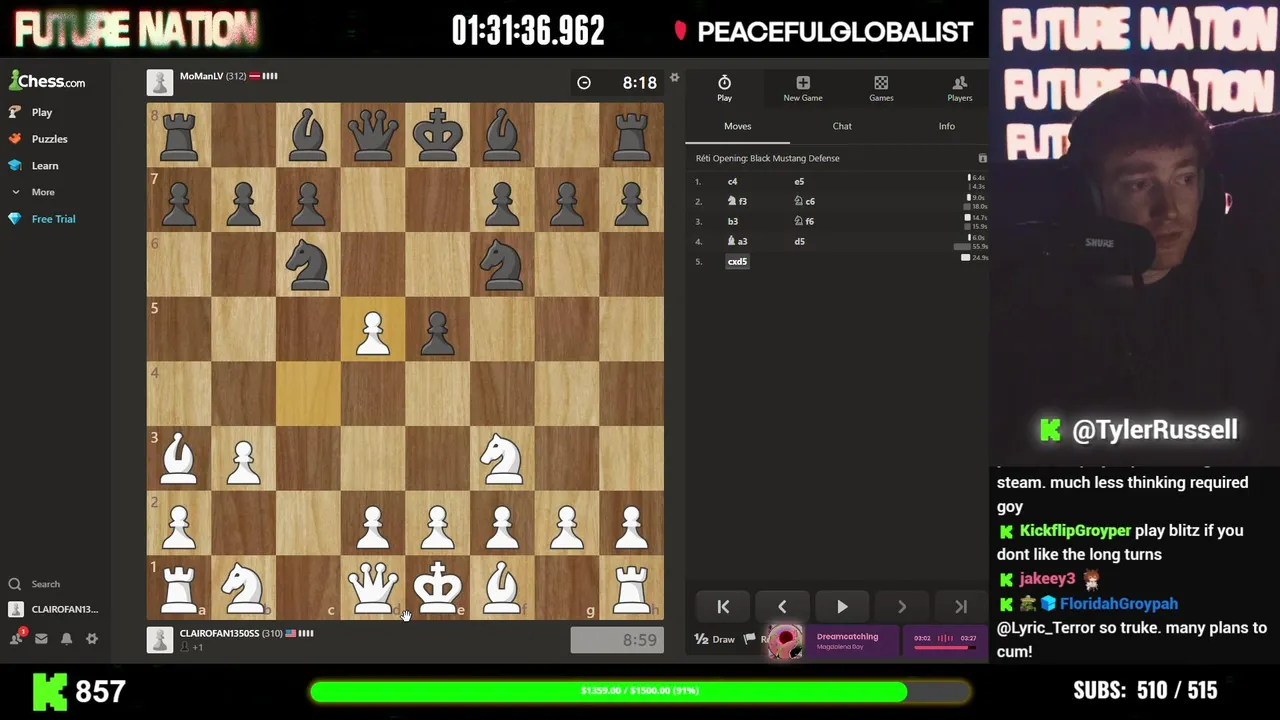Click the song progress bar
This screenshot has height=720, width=1280.
(x=944, y=647)
